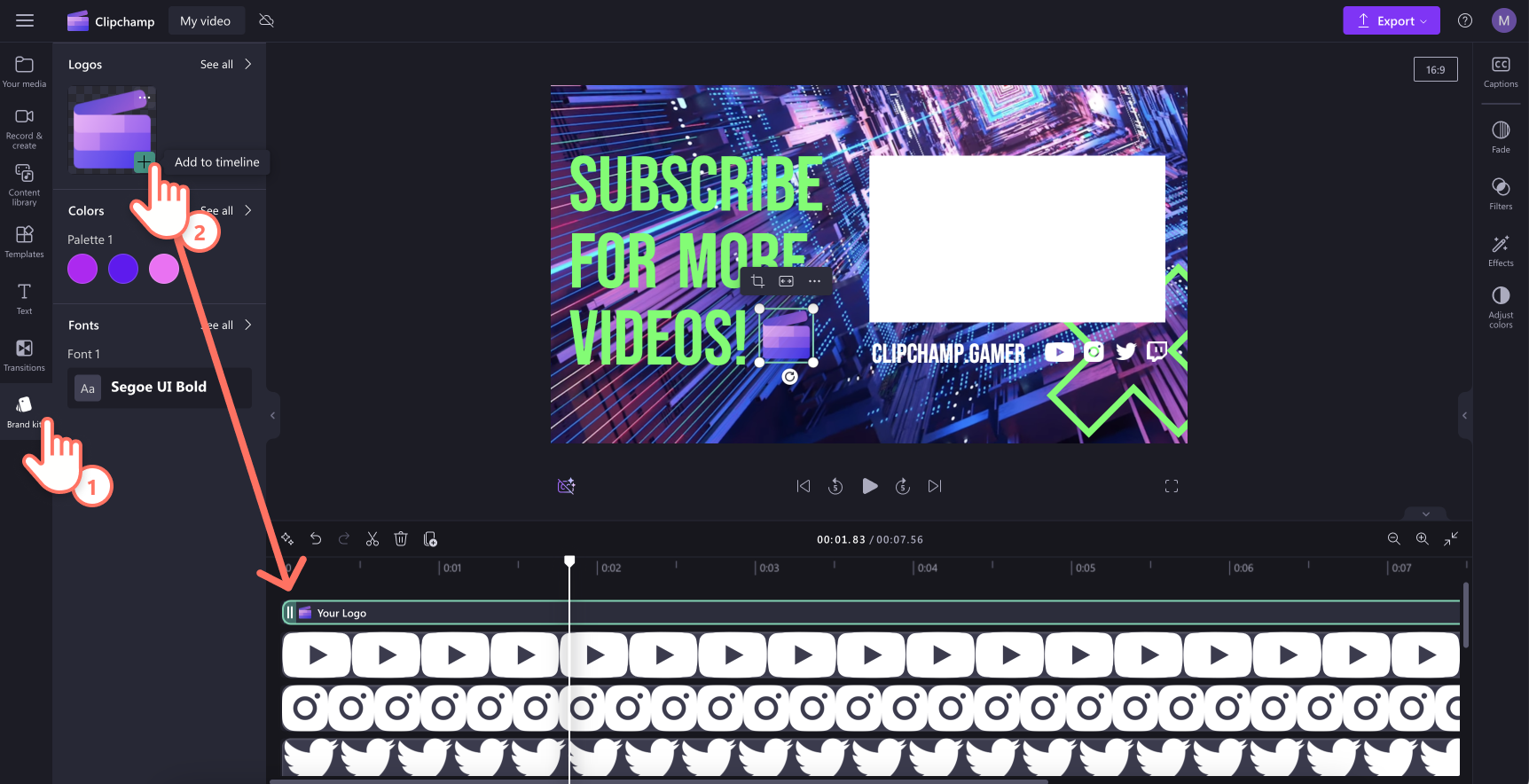Open the help question mark icon
Viewport: 1529px width, 784px height.
click(x=1465, y=20)
